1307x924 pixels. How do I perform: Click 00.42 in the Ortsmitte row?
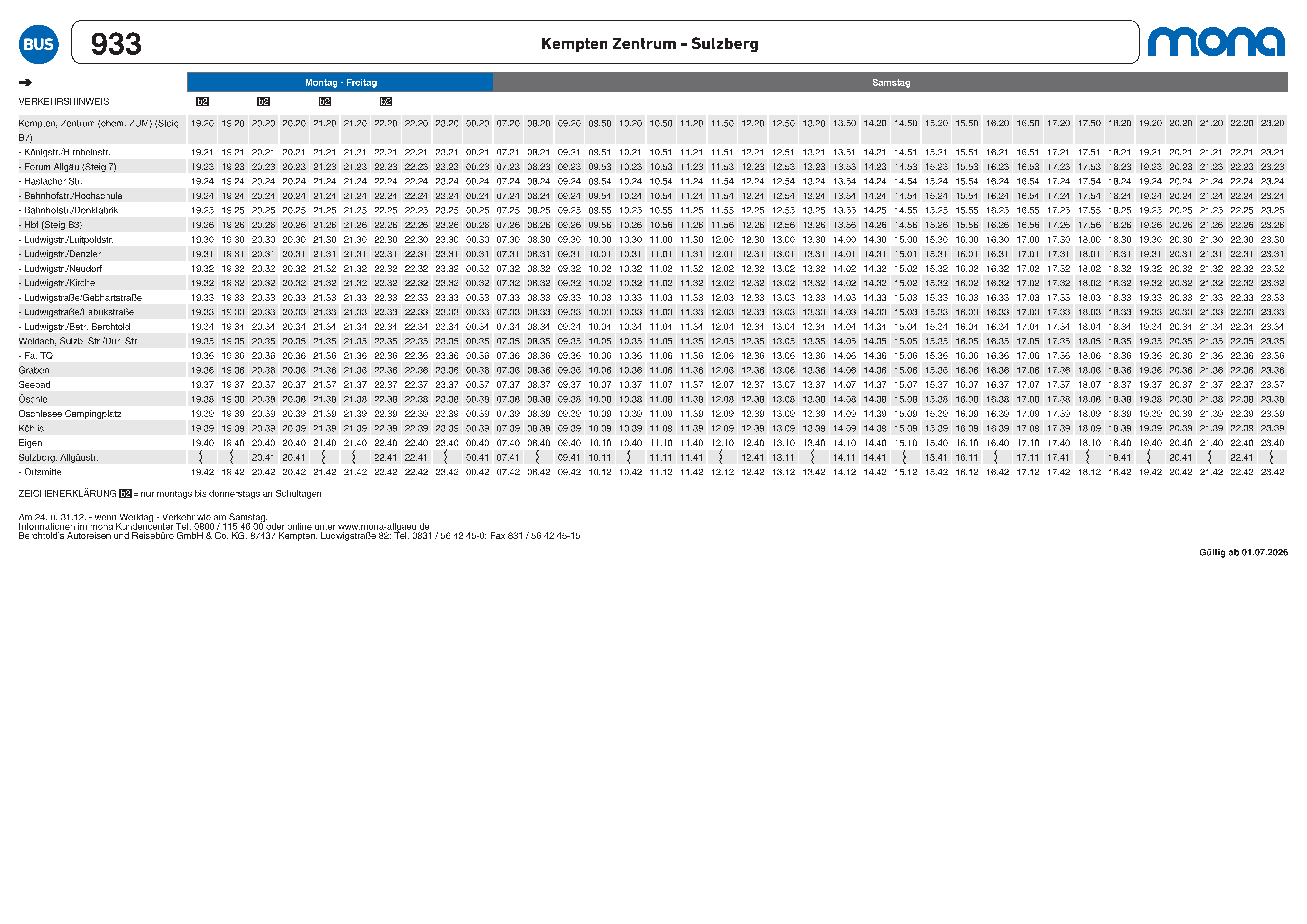(x=478, y=472)
